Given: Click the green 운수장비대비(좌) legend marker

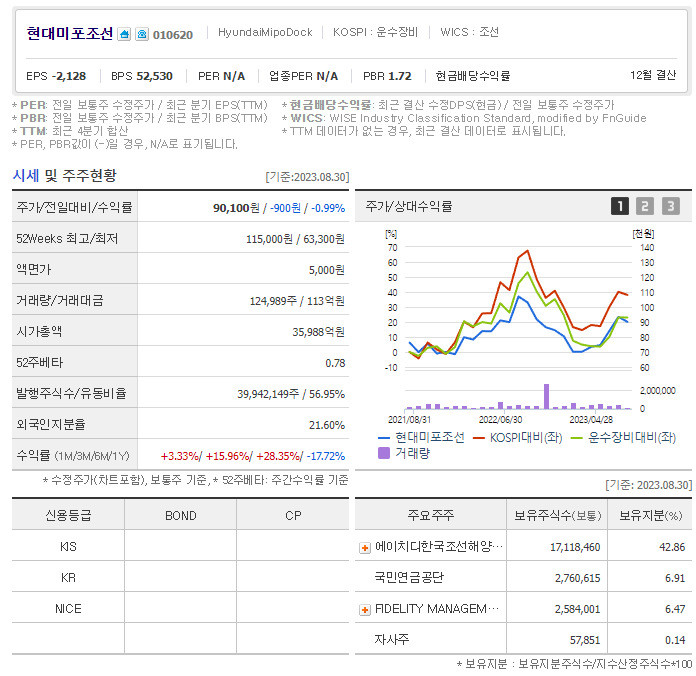Looking at the screenshot, I should [x=576, y=438].
